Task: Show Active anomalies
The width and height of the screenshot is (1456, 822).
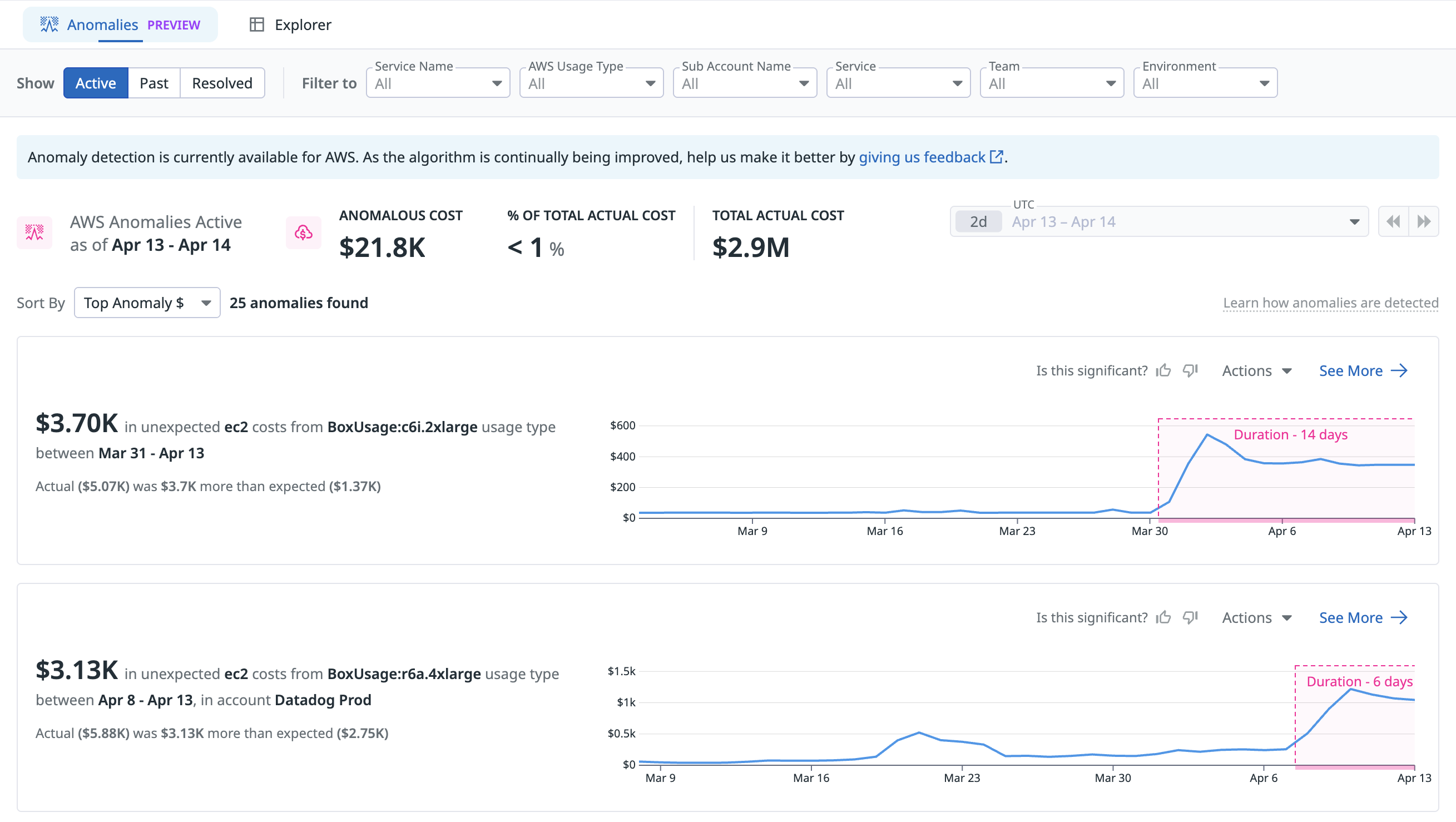Action: tap(96, 83)
